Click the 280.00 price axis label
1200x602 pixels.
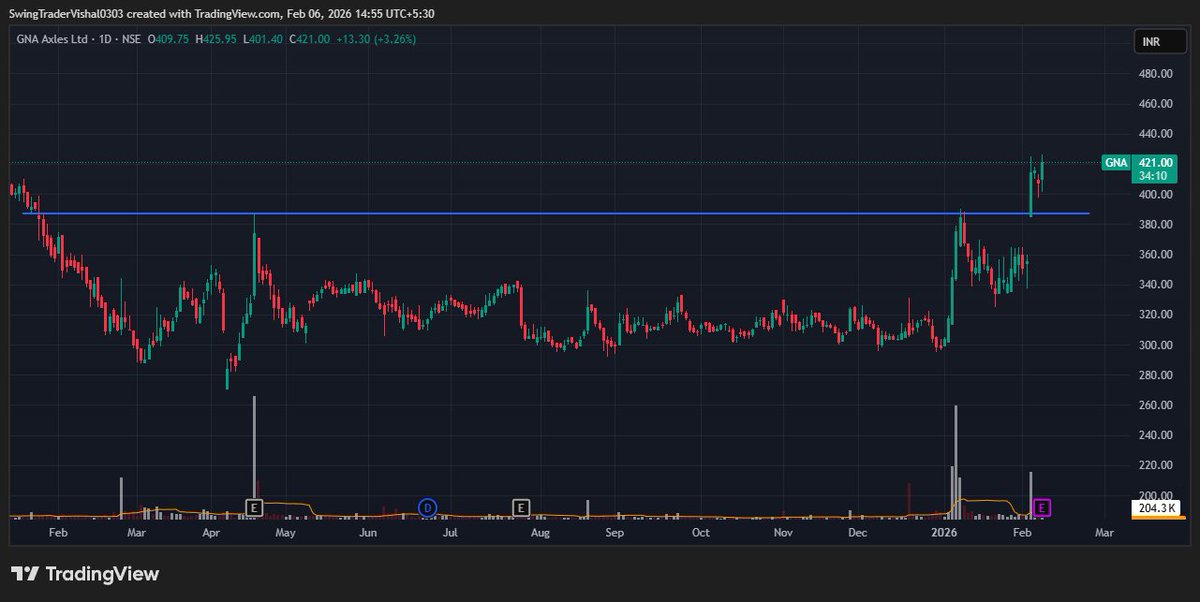click(1156, 375)
